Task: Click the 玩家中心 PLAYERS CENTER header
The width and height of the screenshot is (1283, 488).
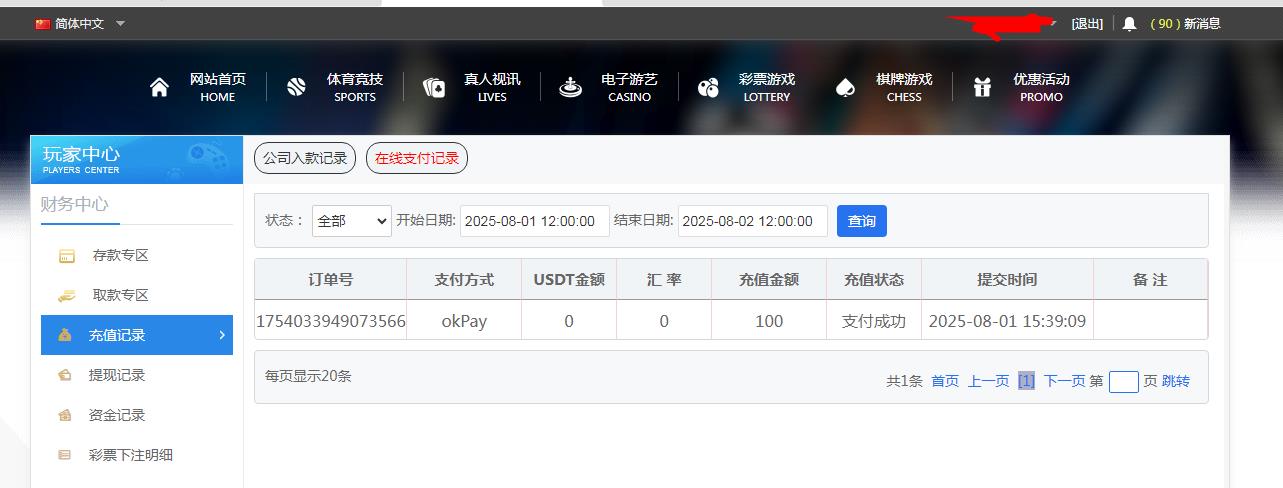Action: [137, 160]
